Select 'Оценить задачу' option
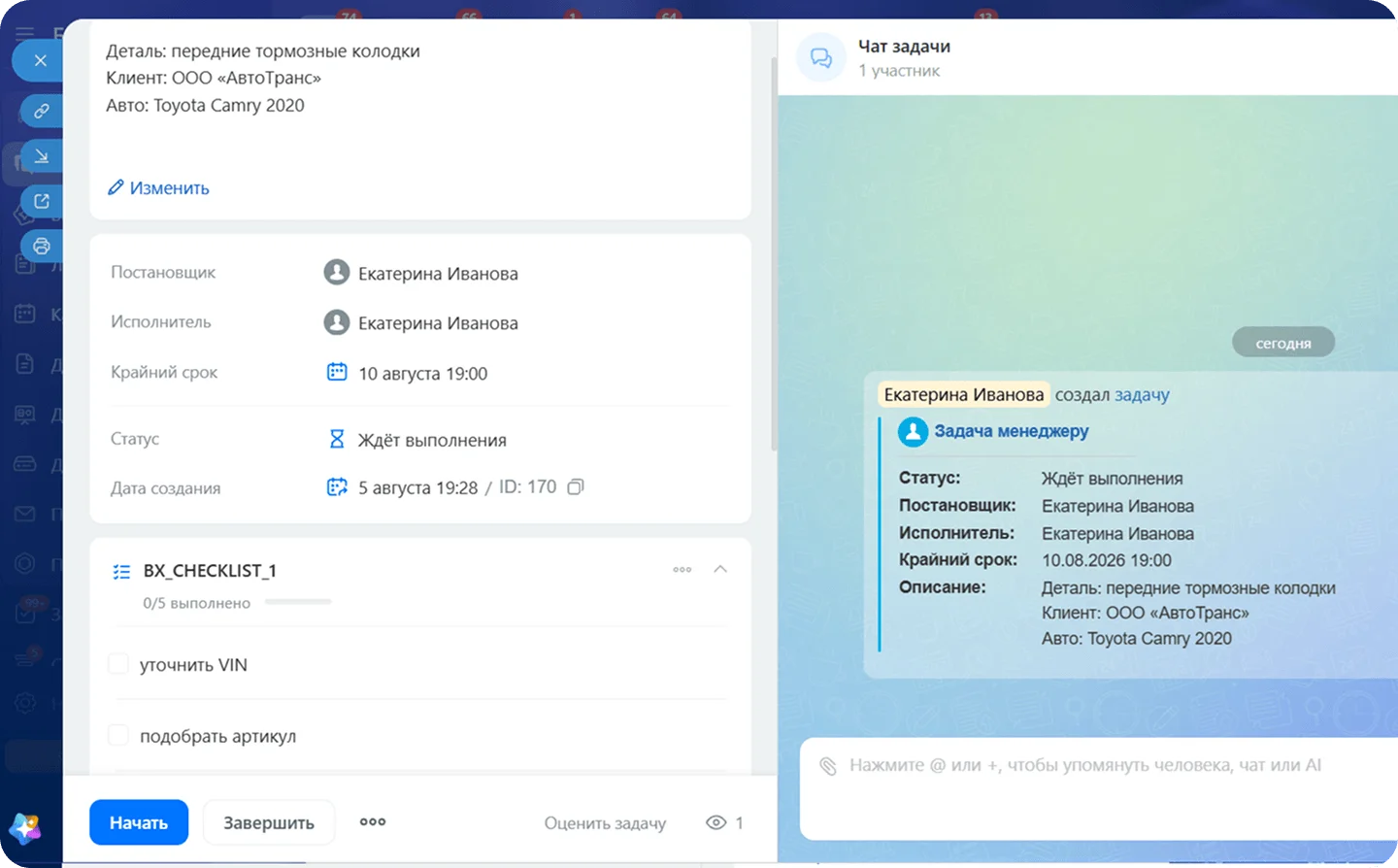Image resolution: width=1398 pixels, height=868 pixels. click(605, 823)
